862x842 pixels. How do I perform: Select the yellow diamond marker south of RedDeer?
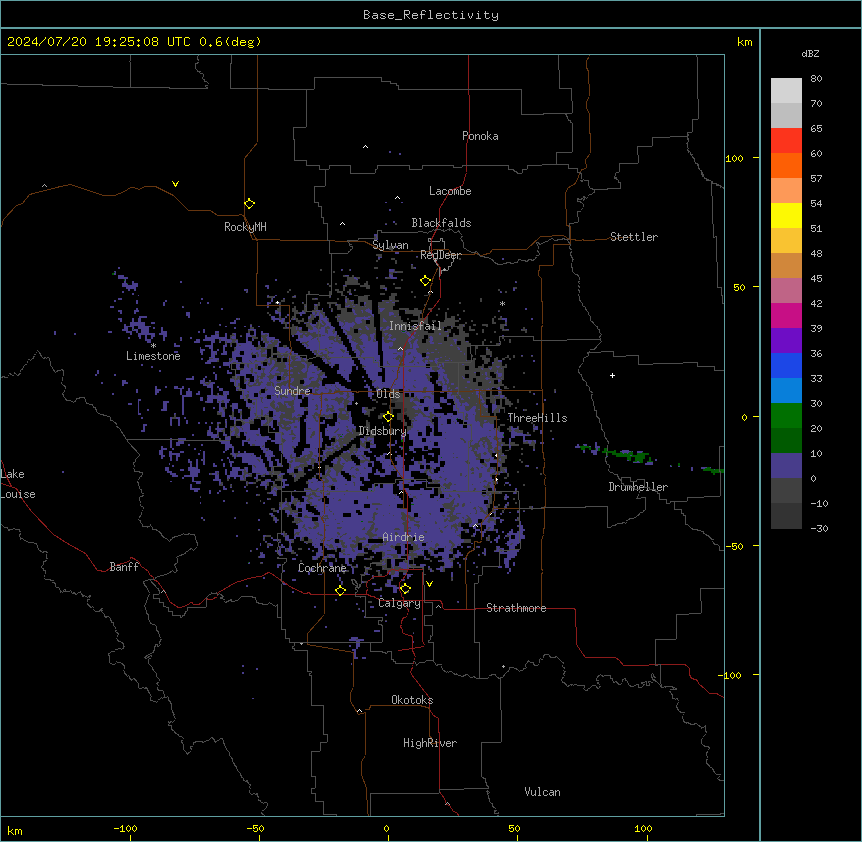(425, 281)
